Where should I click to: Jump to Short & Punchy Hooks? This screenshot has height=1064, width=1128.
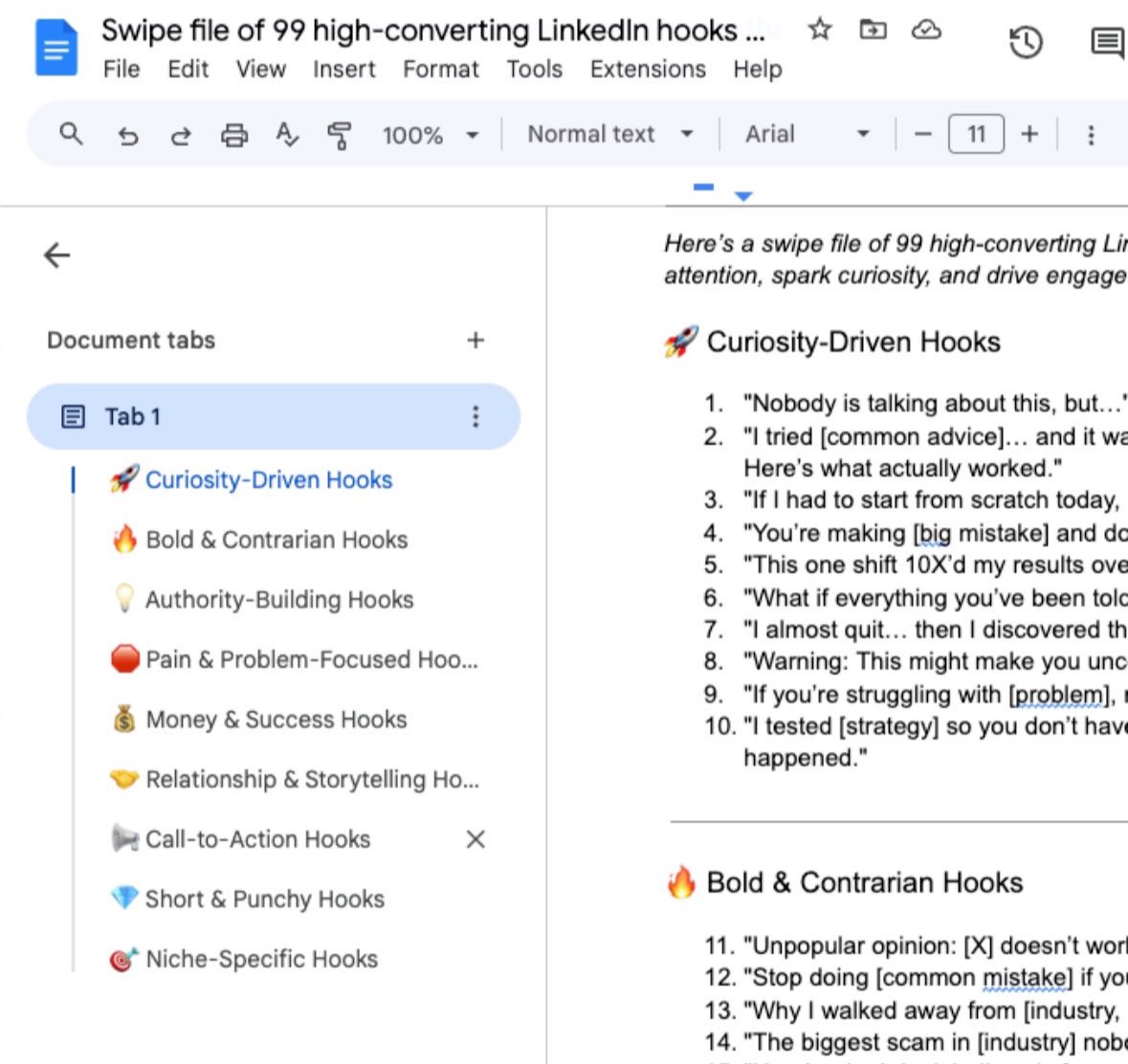tap(265, 898)
